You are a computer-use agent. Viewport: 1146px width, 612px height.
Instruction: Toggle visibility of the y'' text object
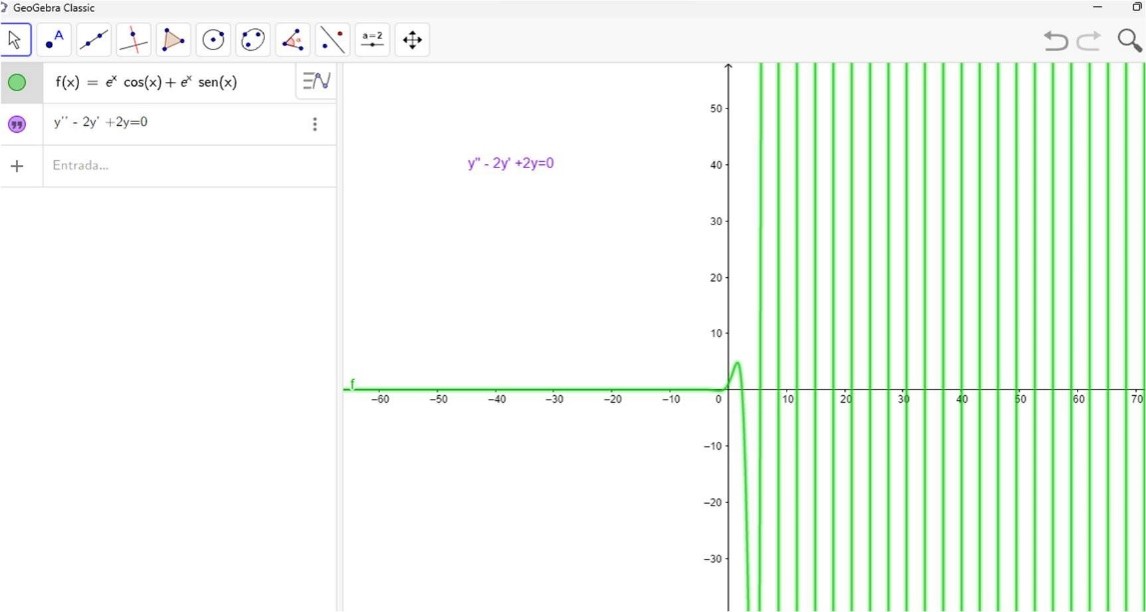coord(17,124)
